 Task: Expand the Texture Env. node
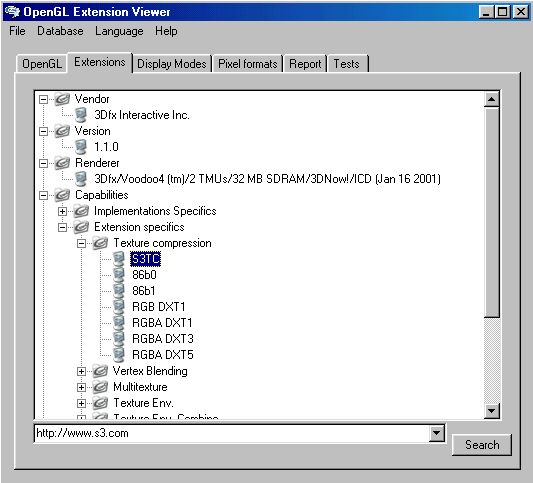coord(82,403)
